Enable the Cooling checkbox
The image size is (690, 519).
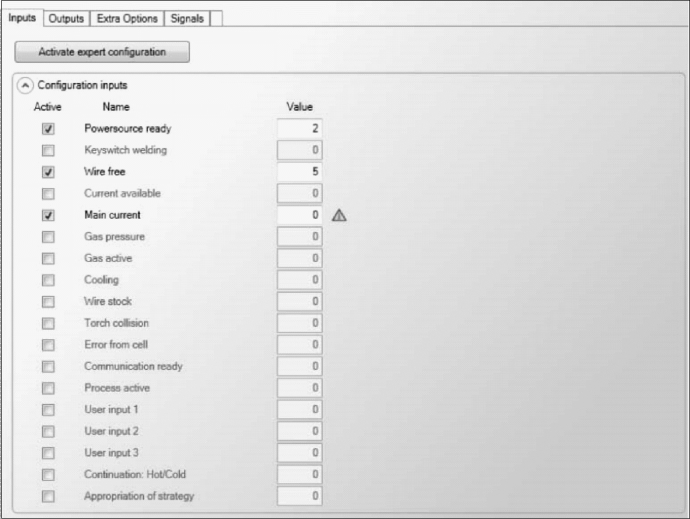pyautogui.click(x=48, y=280)
